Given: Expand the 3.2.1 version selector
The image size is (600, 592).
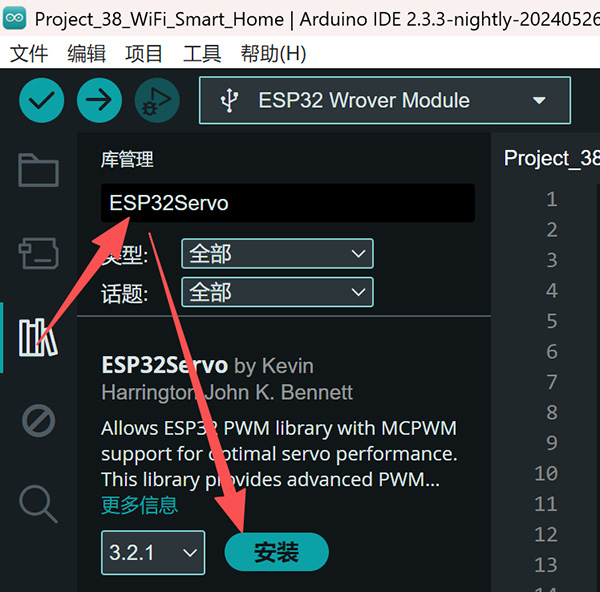Looking at the screenshot, I should (153, 553).
